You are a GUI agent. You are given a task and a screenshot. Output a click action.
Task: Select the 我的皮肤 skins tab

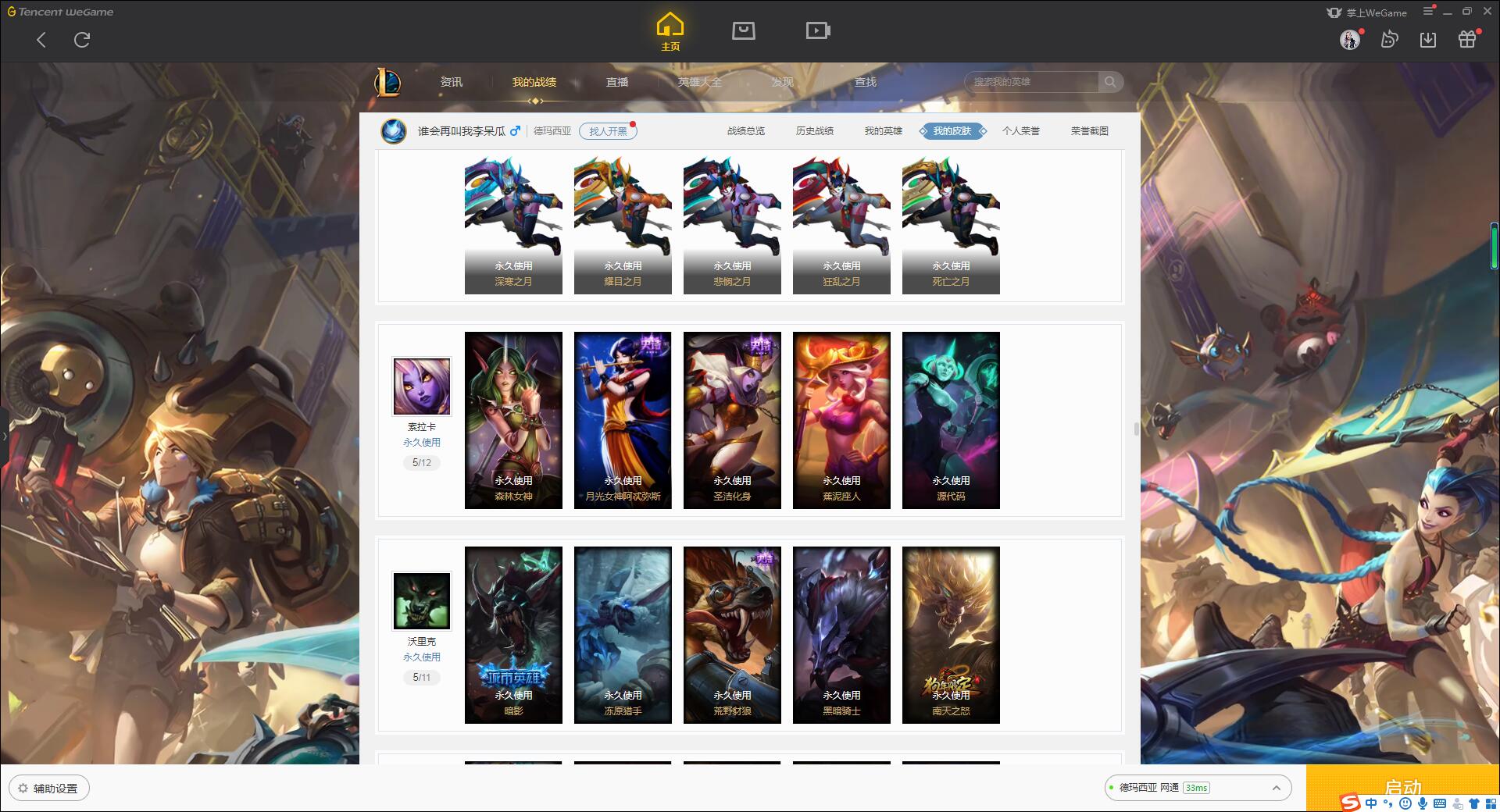pos(952,131)
